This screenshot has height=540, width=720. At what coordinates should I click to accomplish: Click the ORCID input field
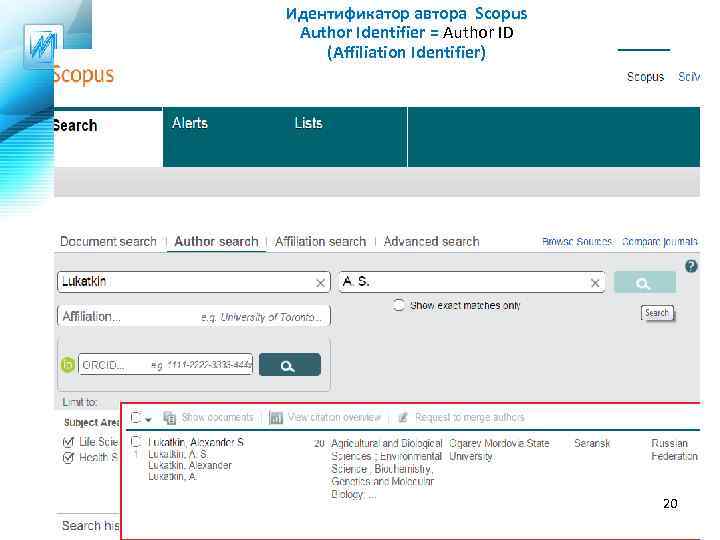click(165, 365)
